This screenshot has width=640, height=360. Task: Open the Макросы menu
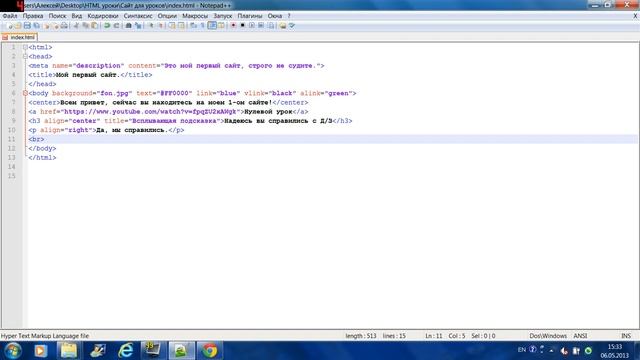tap(195, 16)
